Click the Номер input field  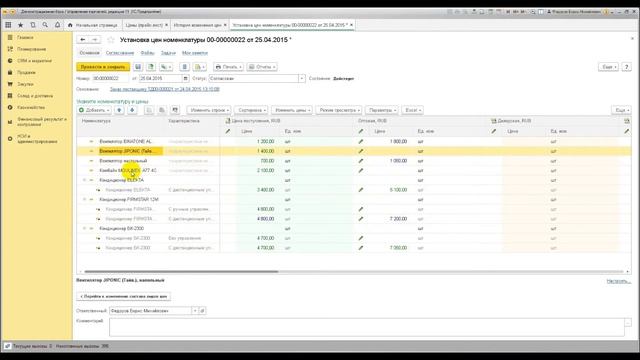coord(110,78)
